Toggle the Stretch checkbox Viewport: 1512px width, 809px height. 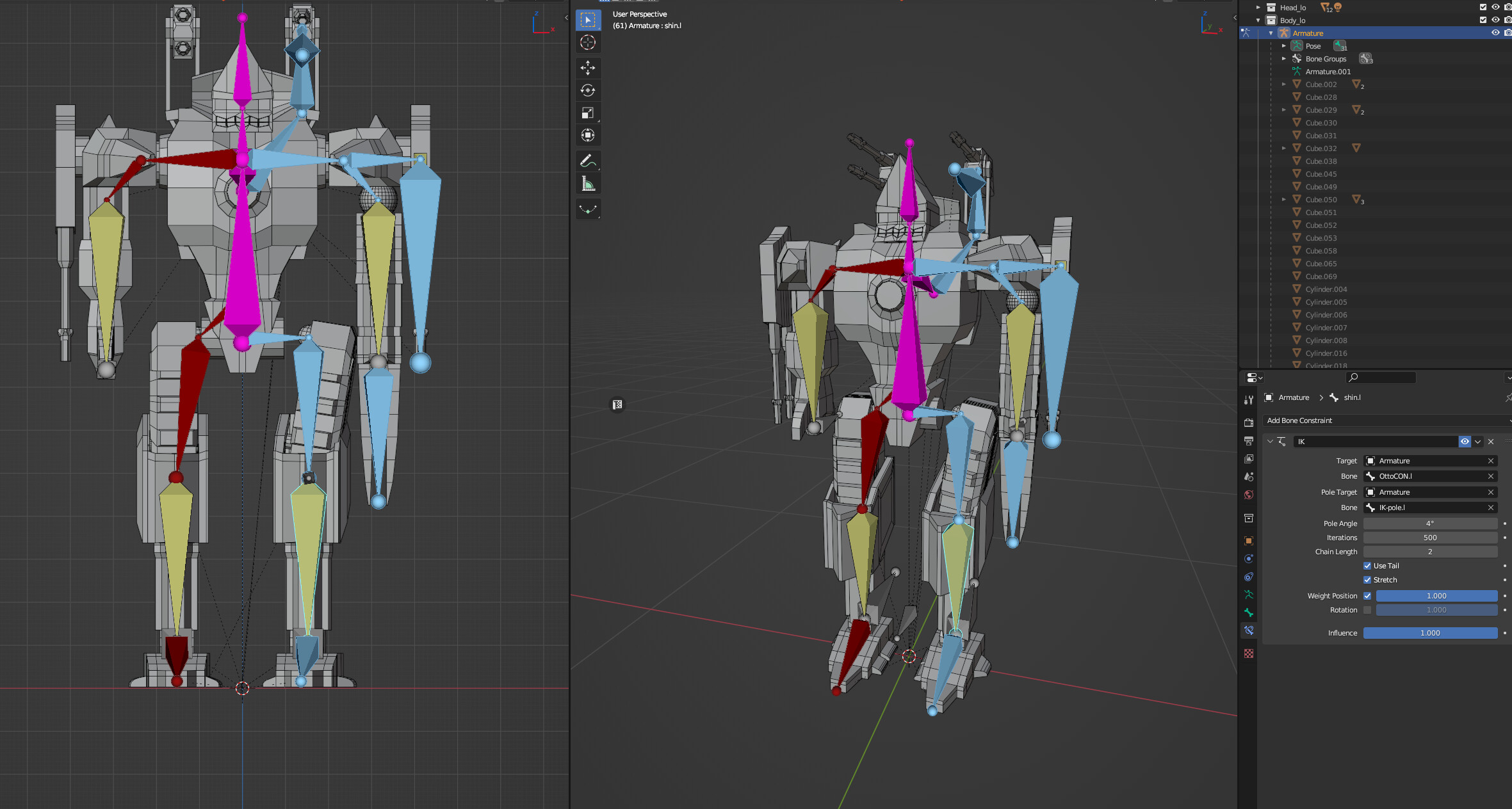coord(1367,580)
